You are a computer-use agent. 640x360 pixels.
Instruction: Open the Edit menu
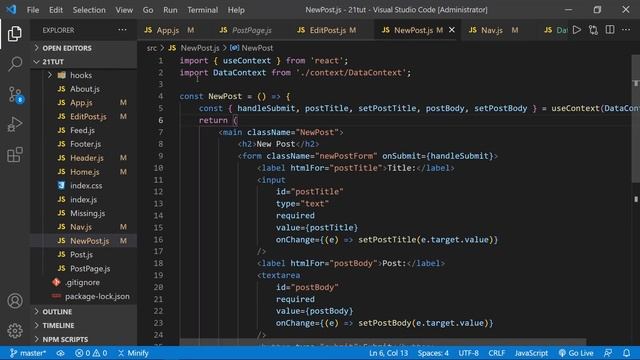(x=56, y=10)
